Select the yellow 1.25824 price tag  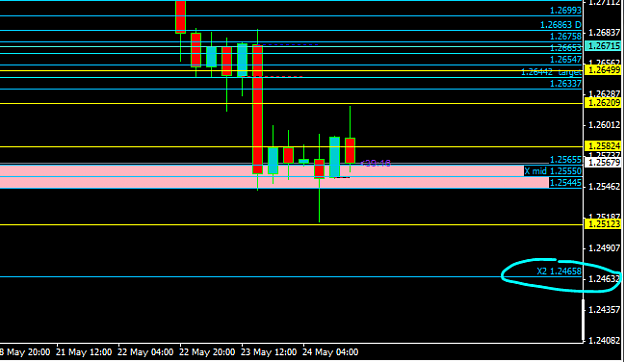pos(603,146)
